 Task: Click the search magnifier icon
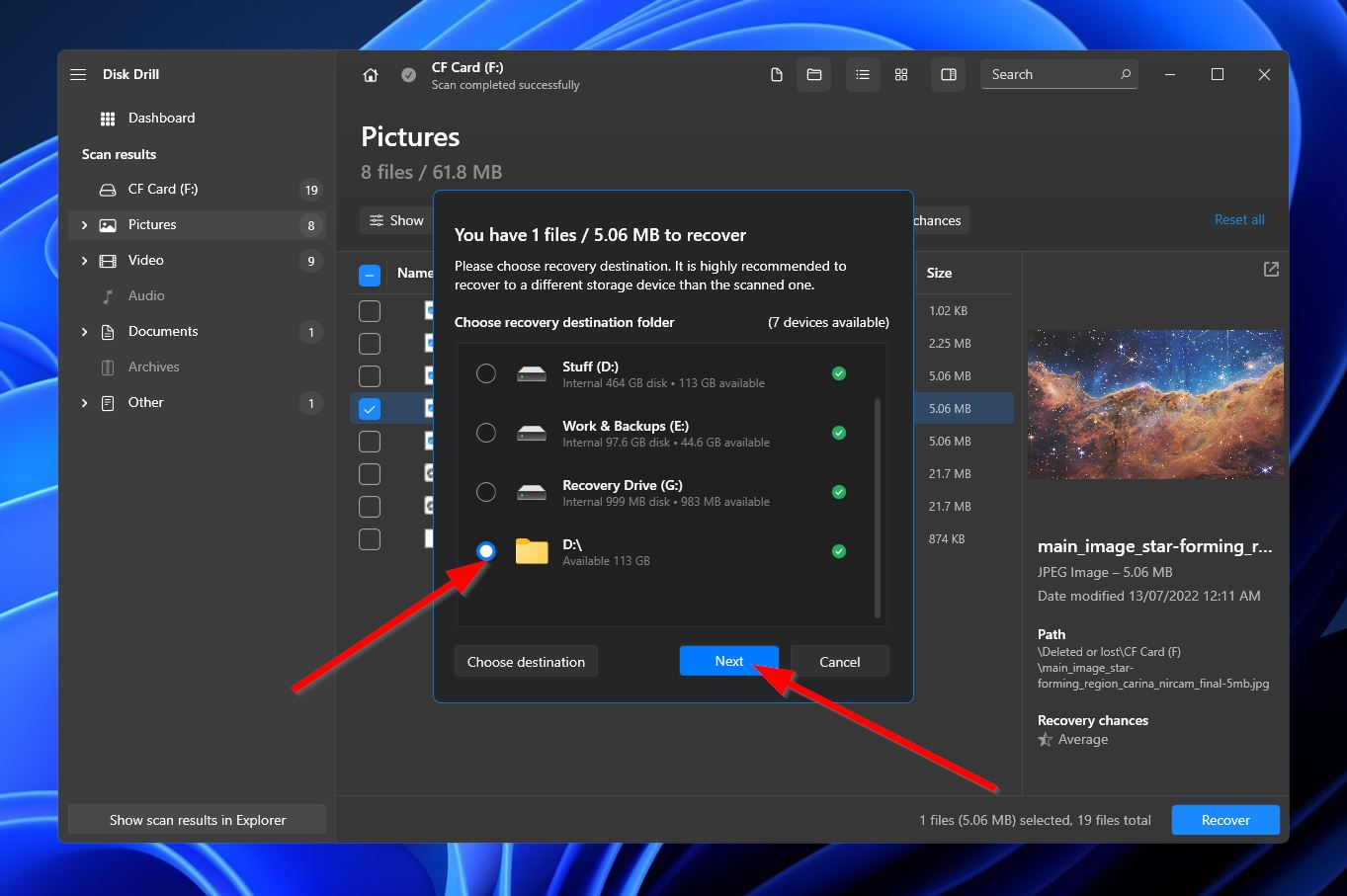(1125, 74)
